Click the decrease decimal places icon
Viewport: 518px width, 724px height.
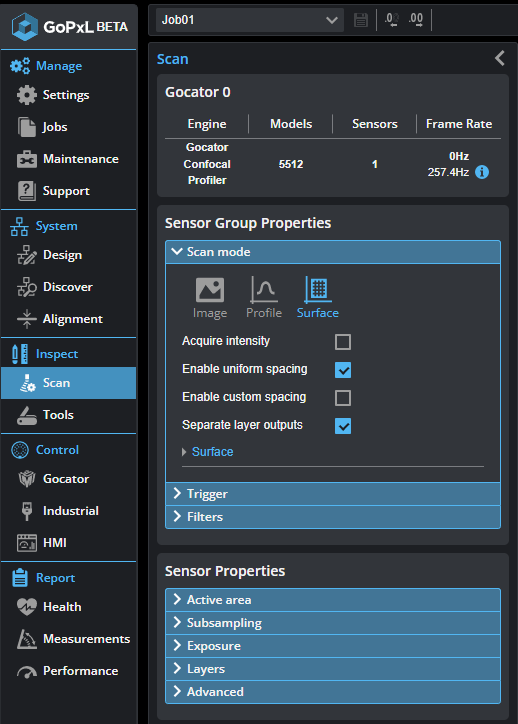(x=392, y=20)
